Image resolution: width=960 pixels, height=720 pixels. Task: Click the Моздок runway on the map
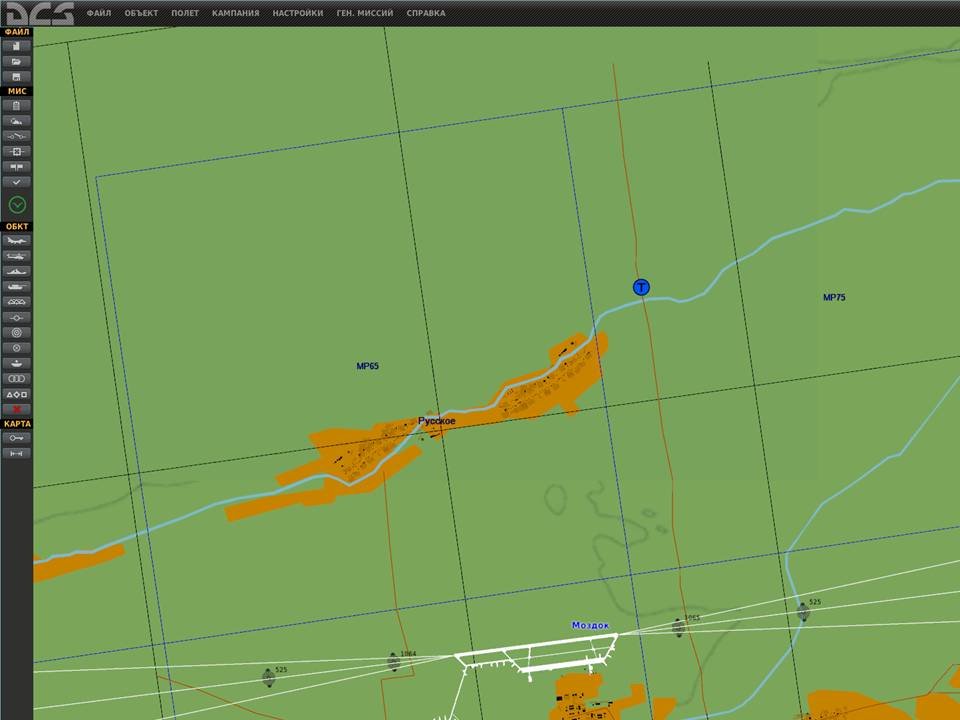[x=536, y=646]
